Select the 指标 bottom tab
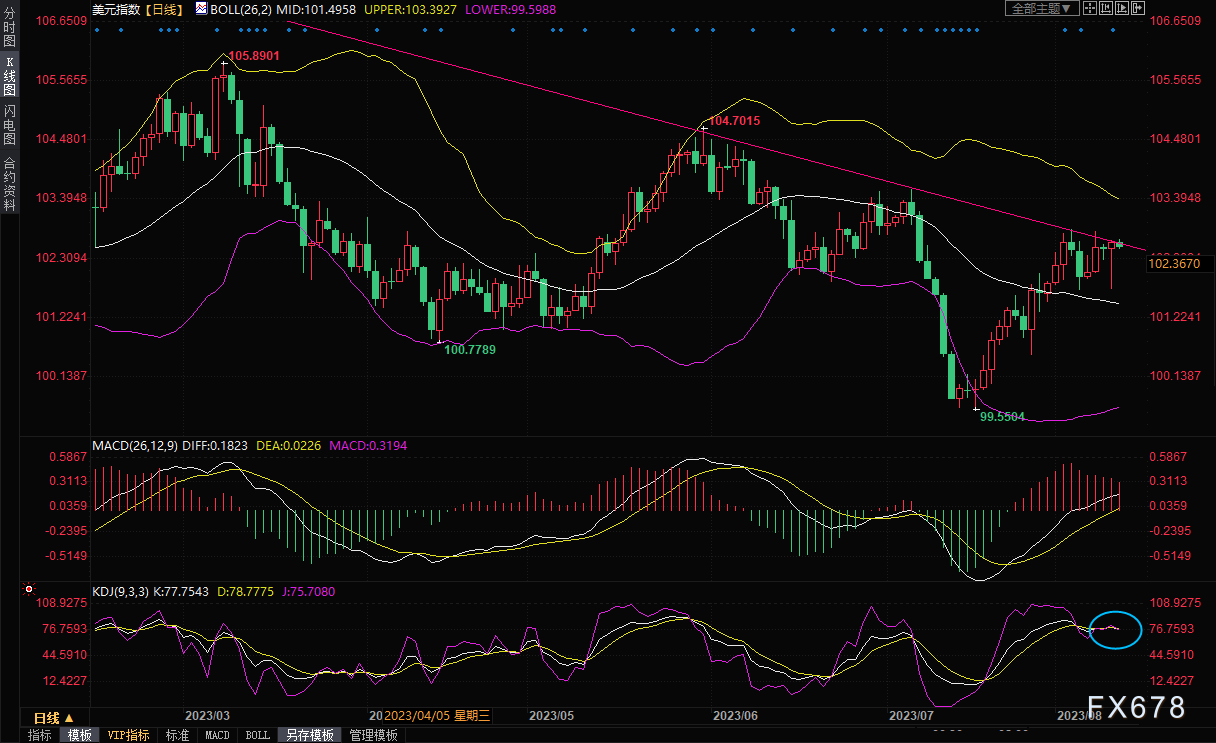 pyautogui.click(x=40, y=735)
